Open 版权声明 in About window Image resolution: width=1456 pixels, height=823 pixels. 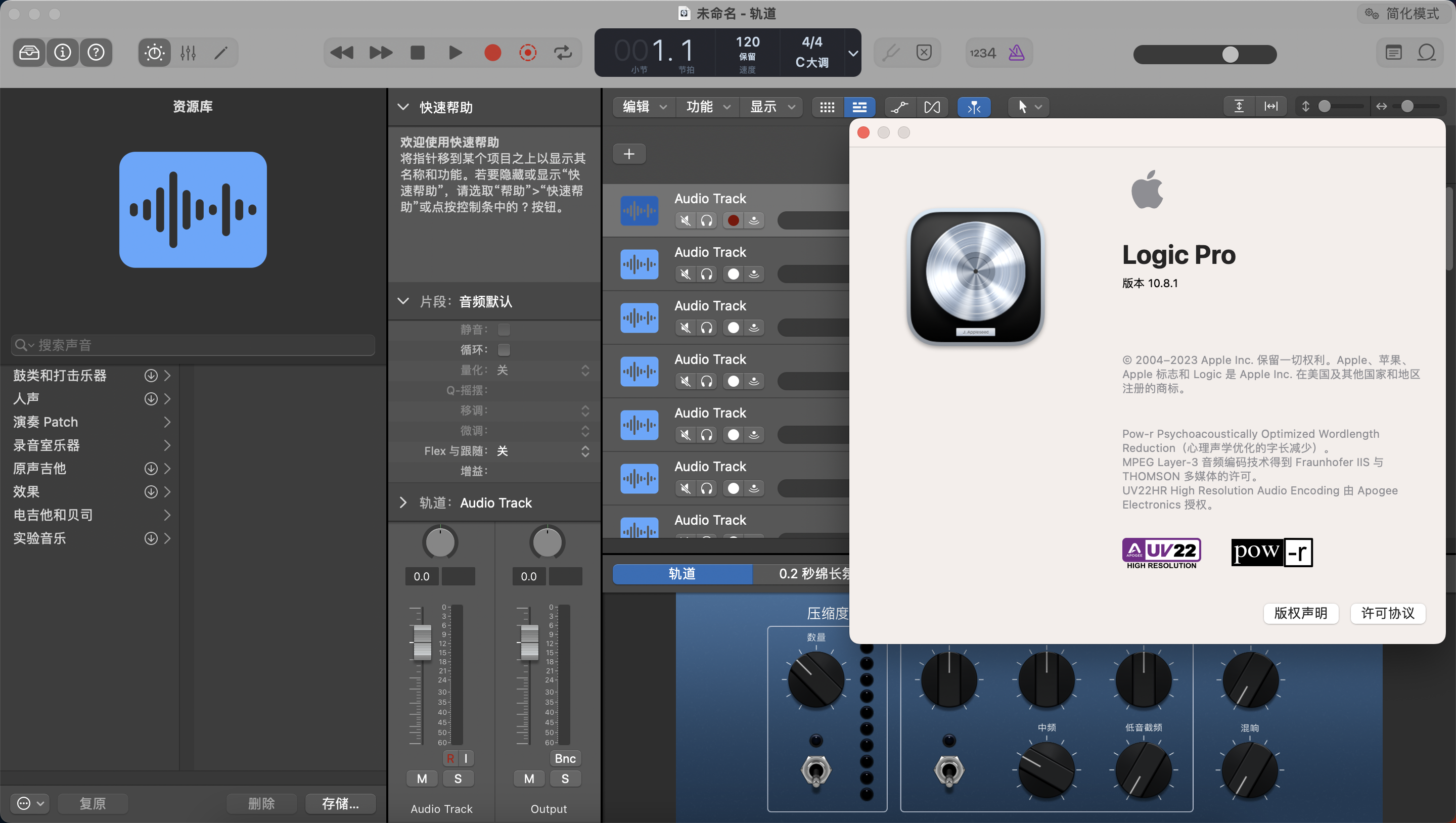[1301, 613]
